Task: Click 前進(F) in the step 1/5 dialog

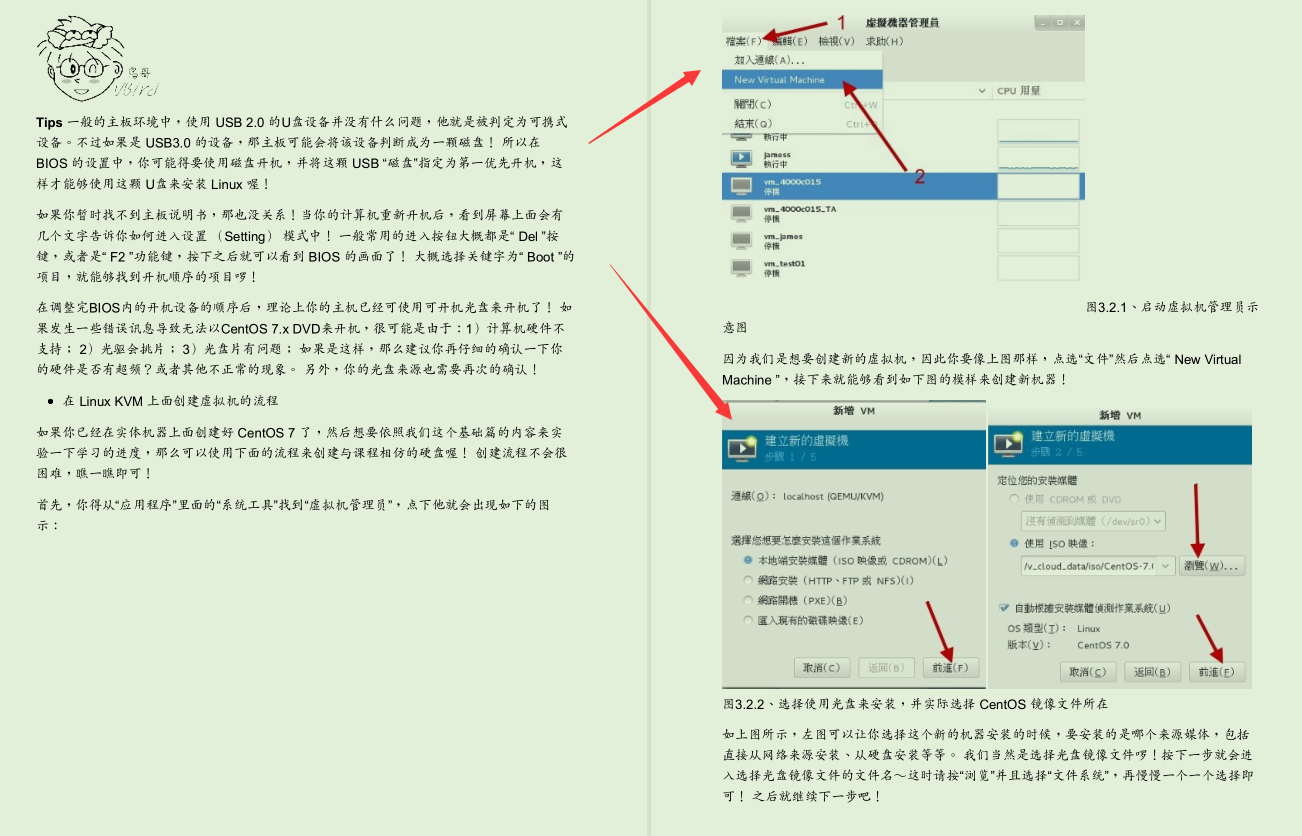Action: [x=951, y=667]
